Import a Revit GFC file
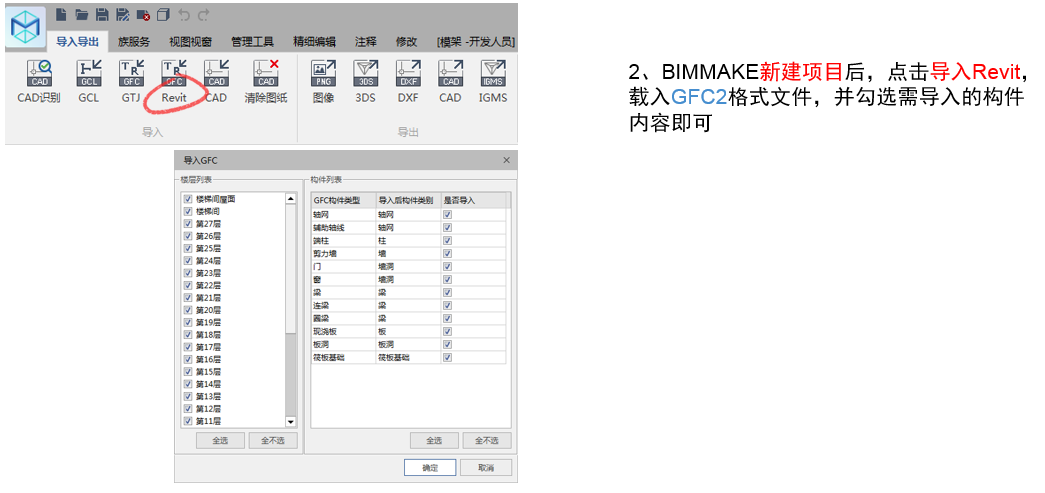Screen dimensions: 1045x493 point(174,81)
